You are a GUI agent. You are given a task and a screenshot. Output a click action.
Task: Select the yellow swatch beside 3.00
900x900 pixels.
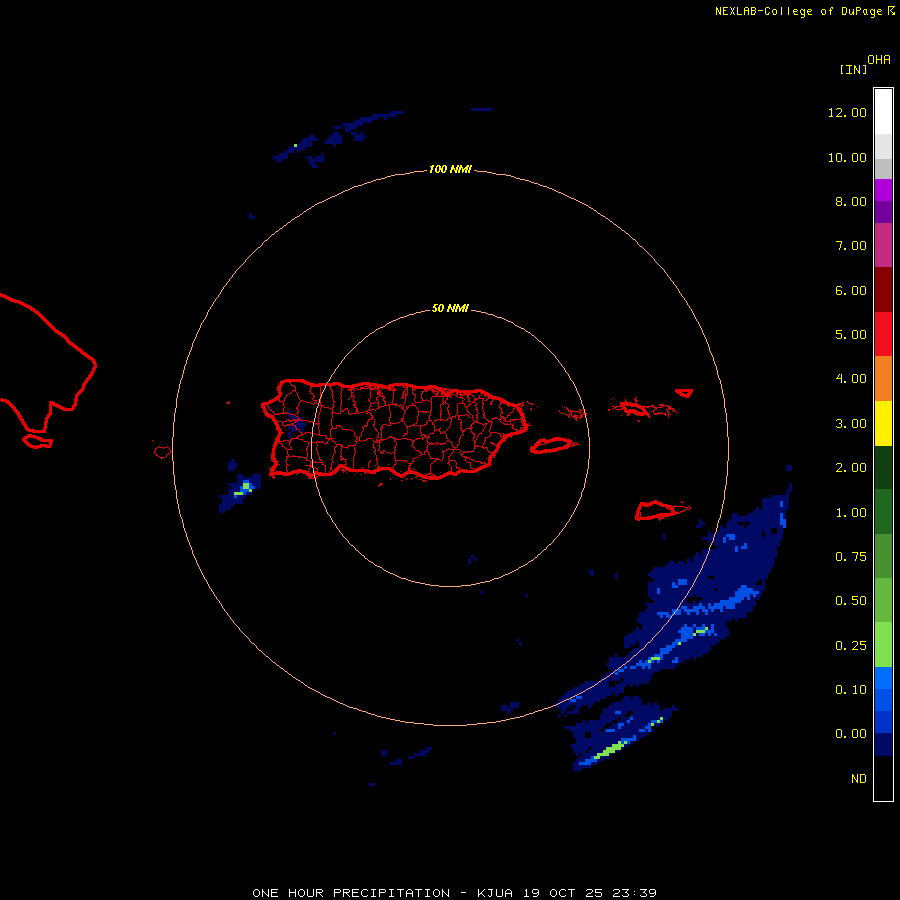pyautogui.click(x=883, y=423)
